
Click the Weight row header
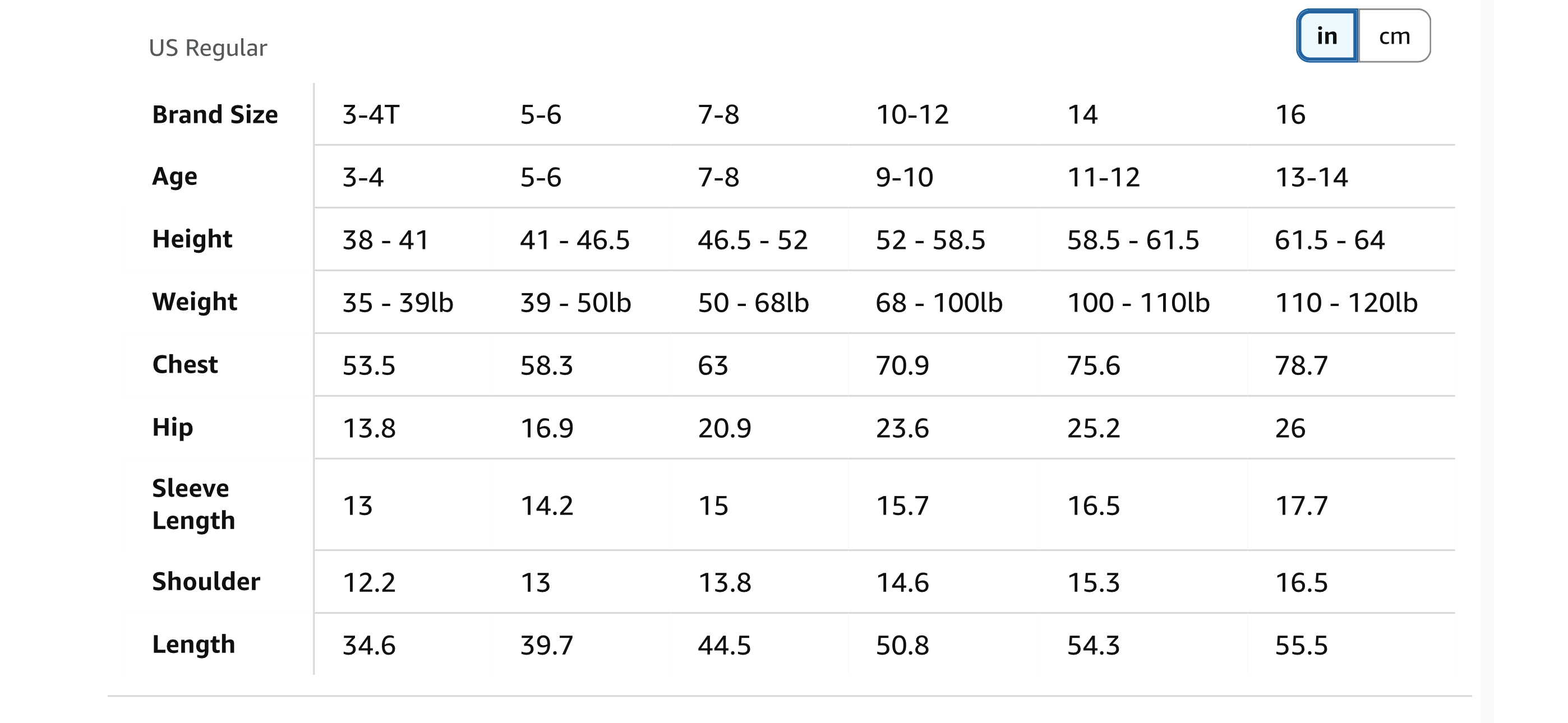click(x=194, y=302)
